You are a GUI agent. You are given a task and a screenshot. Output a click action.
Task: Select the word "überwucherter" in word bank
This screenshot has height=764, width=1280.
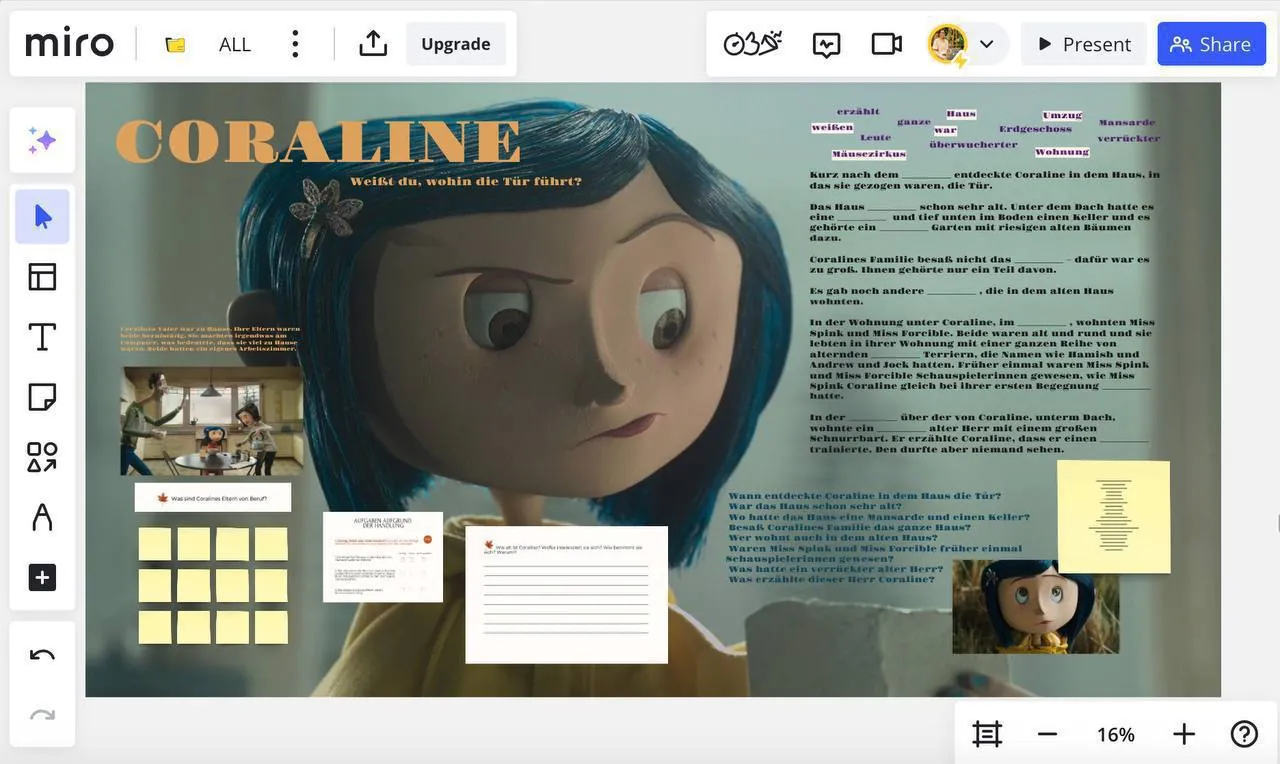click(x=973, y=144)
